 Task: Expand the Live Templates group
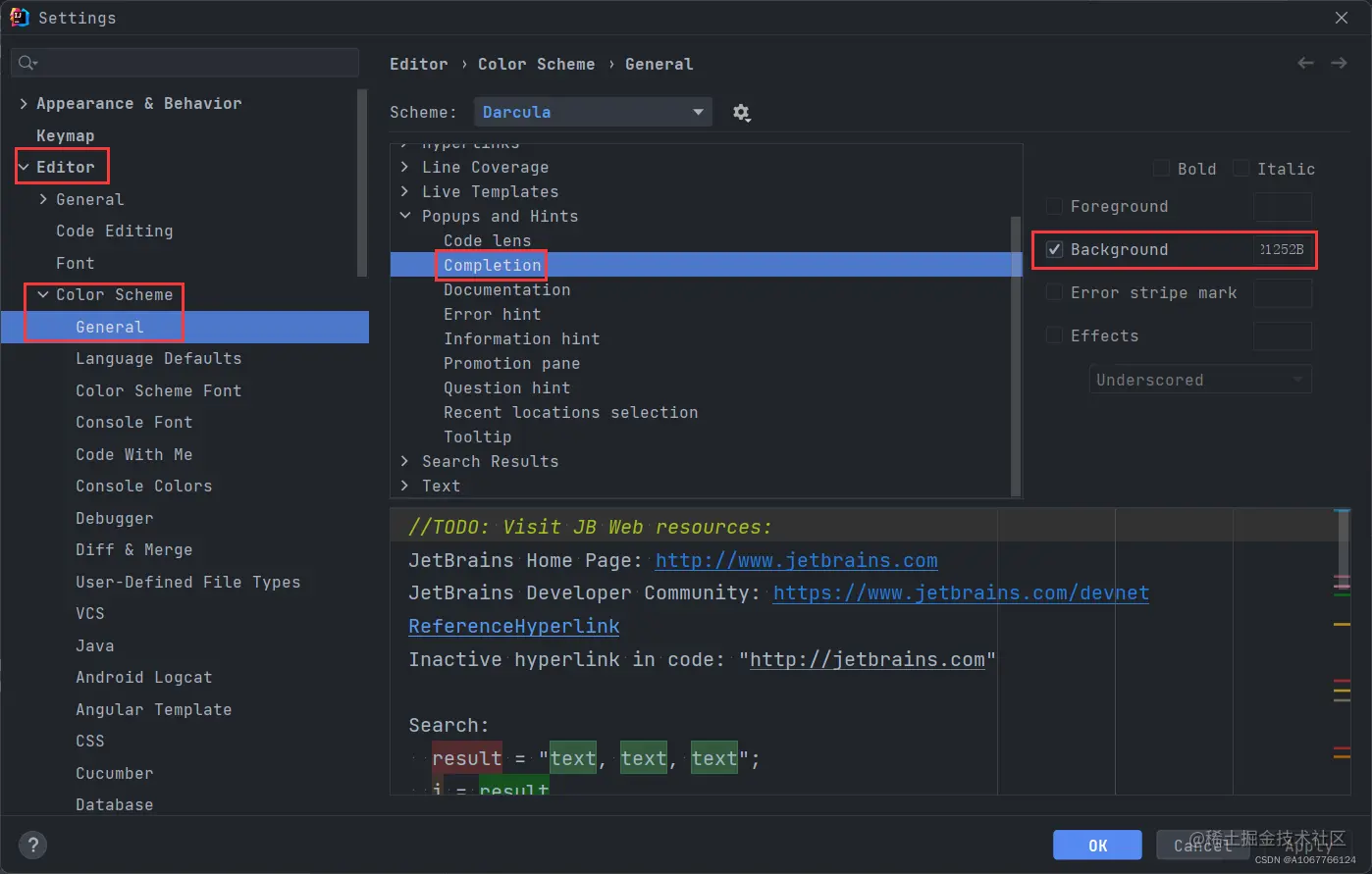point(404,191)
